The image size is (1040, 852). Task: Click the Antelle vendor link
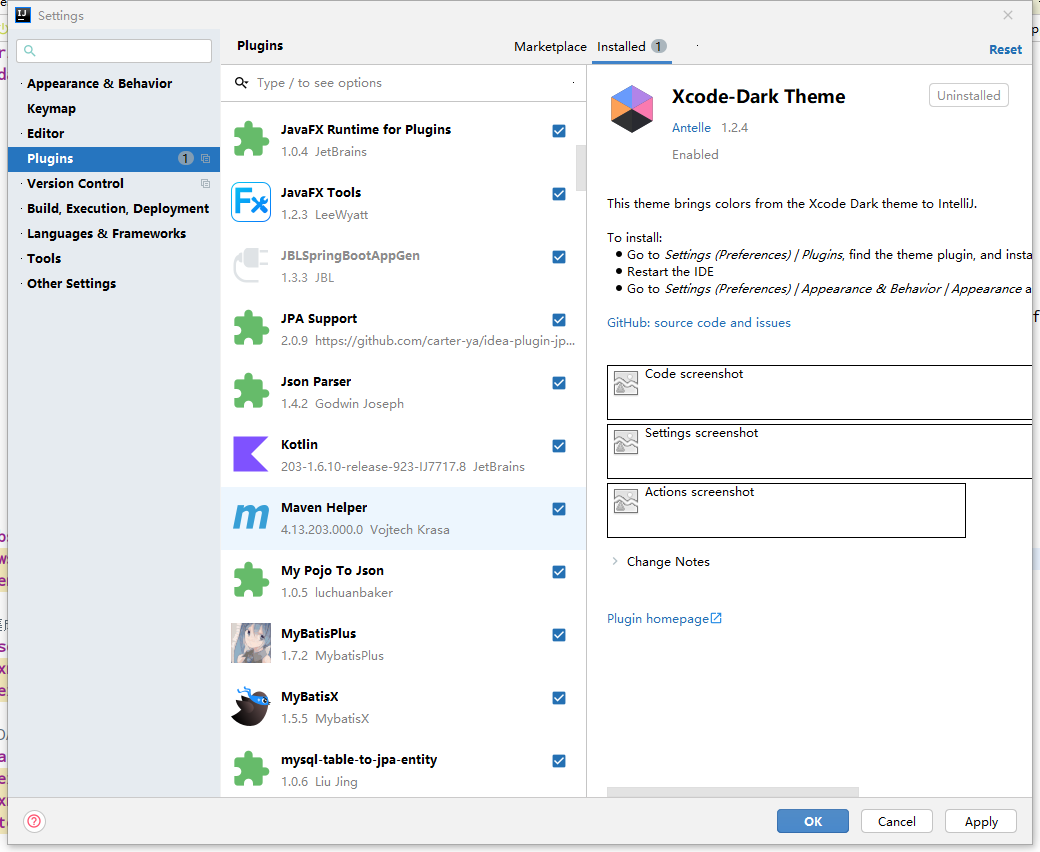click(x=691, y=127)
